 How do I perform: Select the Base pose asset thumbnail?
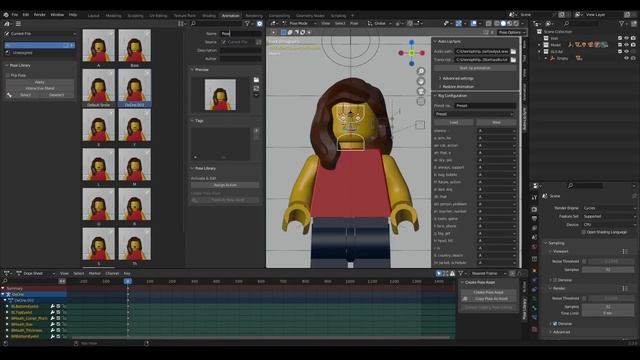click(x=134, y=46)
